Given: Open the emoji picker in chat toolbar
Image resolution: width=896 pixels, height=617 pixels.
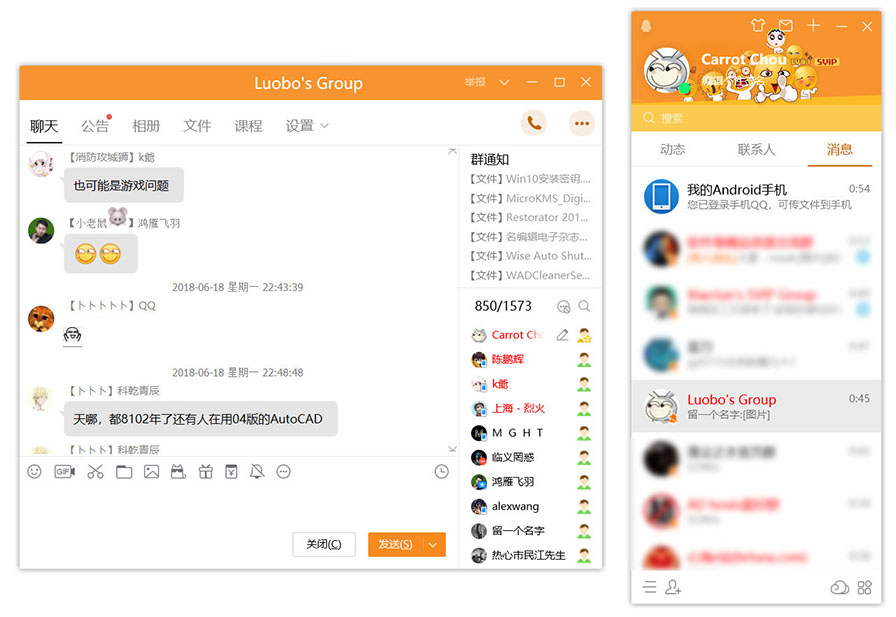Looking at the screenshot, I should pyautogui.click(x=34, y=472).
